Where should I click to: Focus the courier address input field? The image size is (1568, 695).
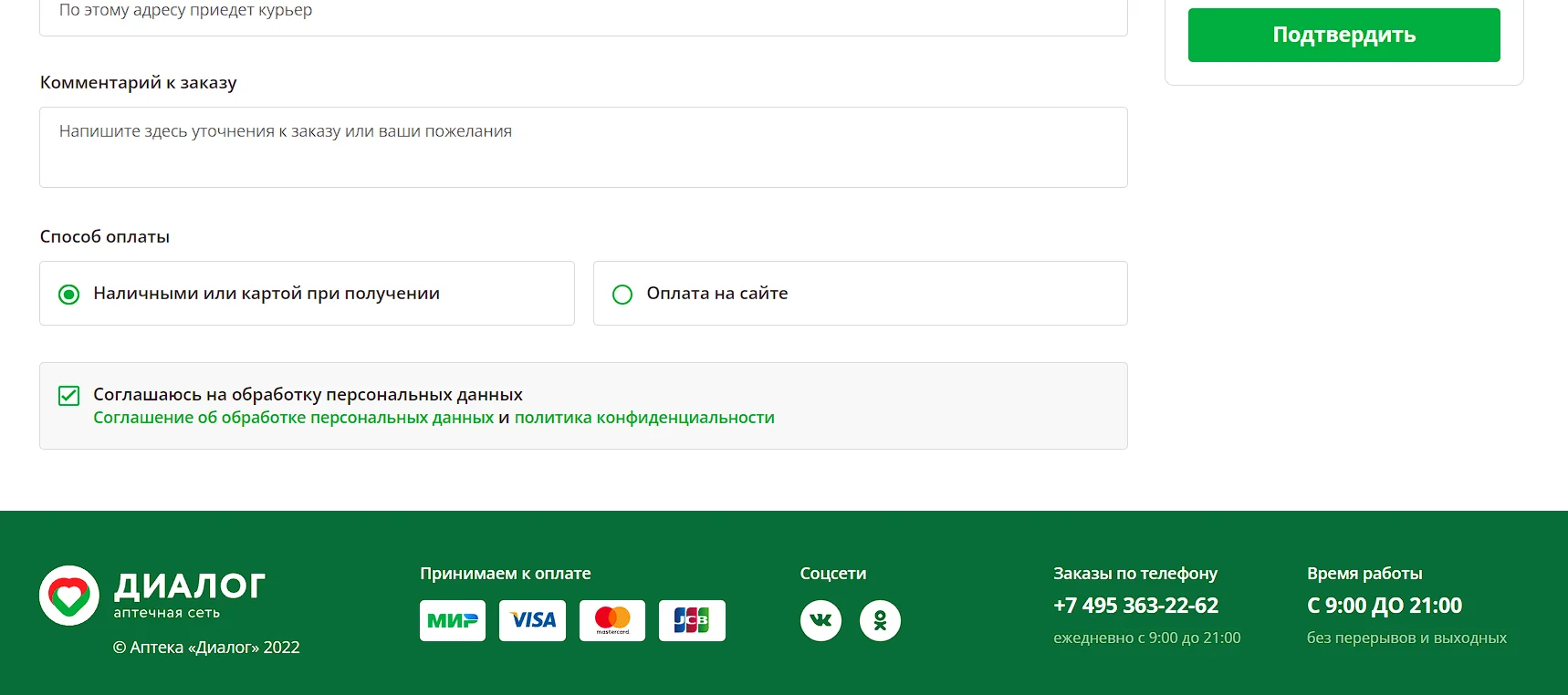coord(583,13)
